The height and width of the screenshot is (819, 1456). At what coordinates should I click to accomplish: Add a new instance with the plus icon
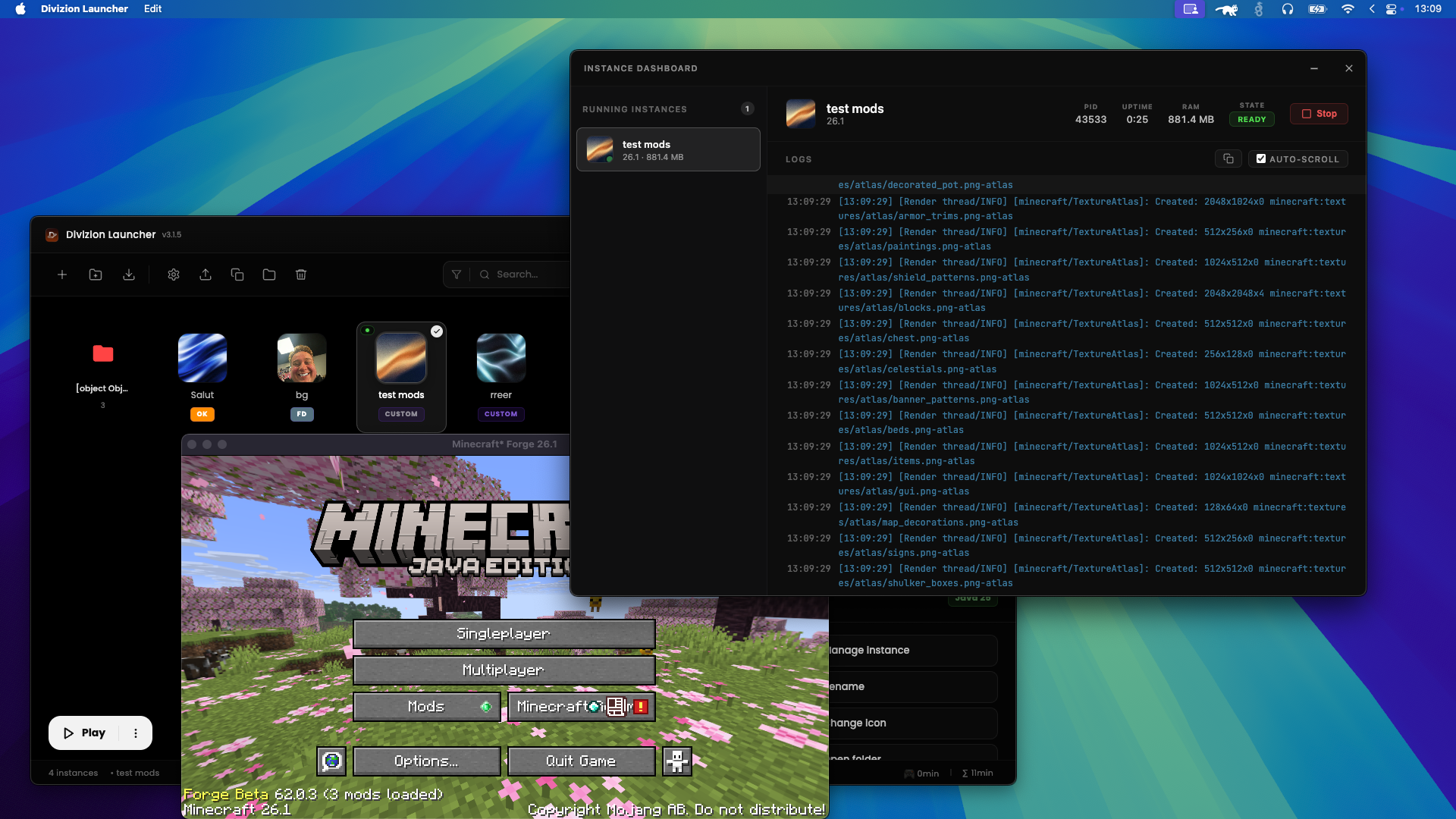(x=62, y=275)
